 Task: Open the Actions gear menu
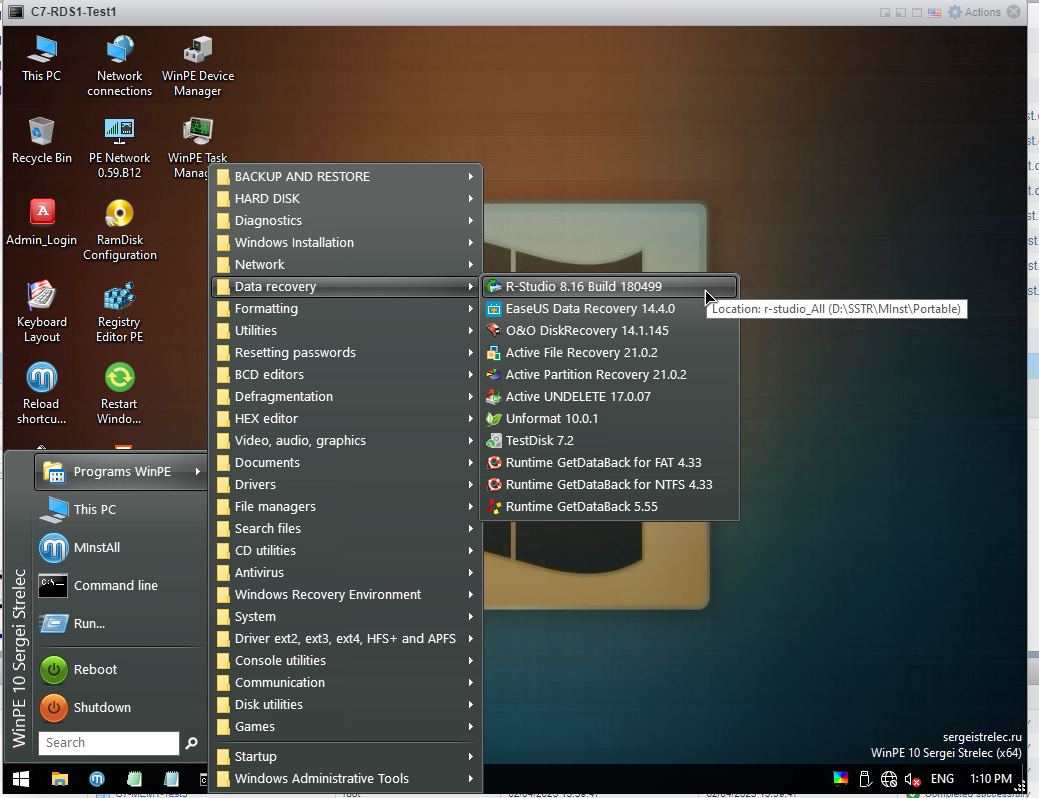[x=974, y=12]
